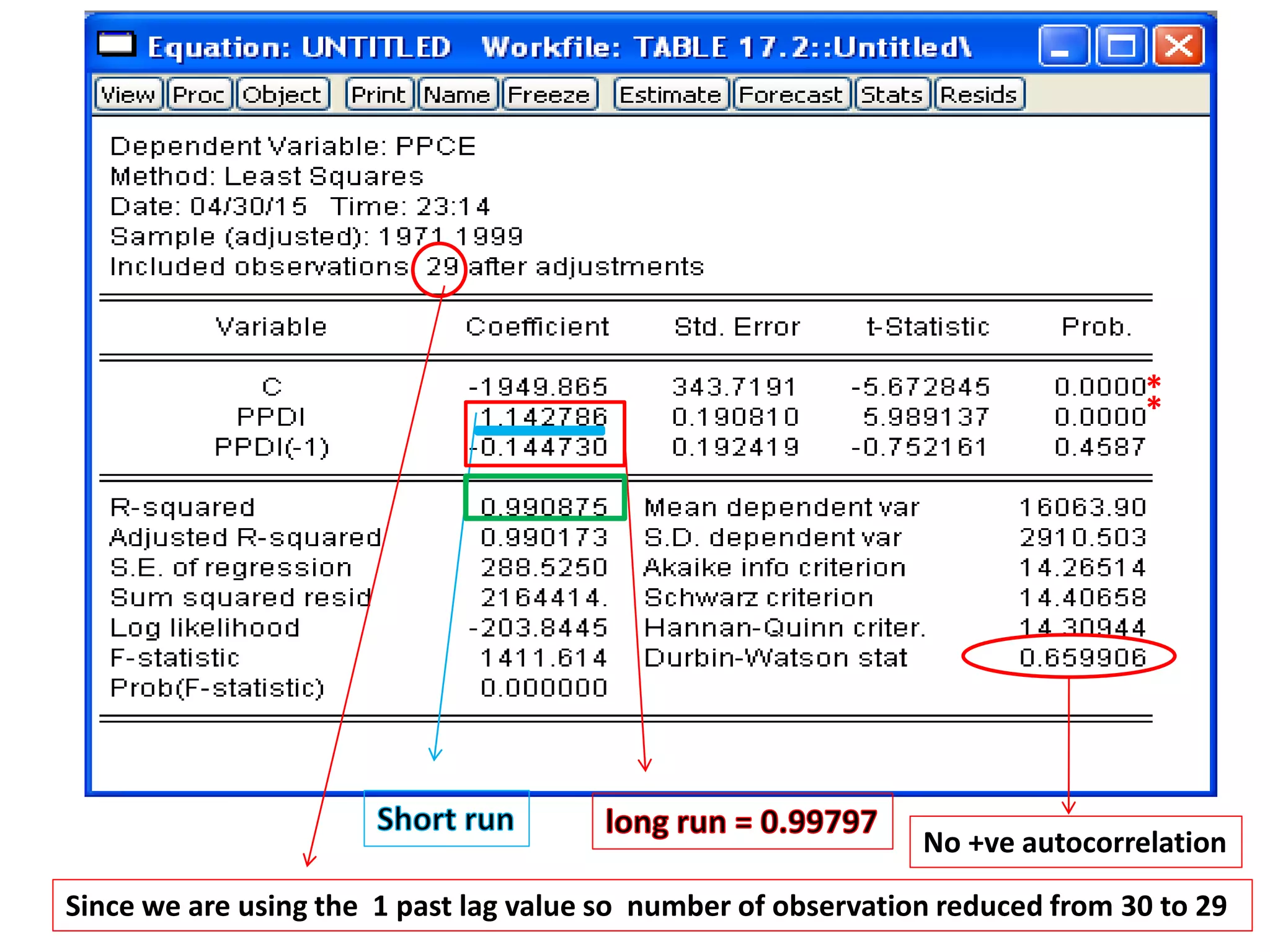Viewport: 1270px width, 952px height.
Task: Click std. error value 0.190810
Action: click(735, 417)
